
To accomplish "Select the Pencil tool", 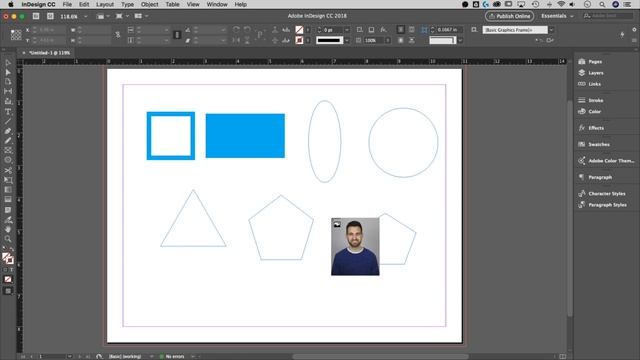I will click(8, 141).
